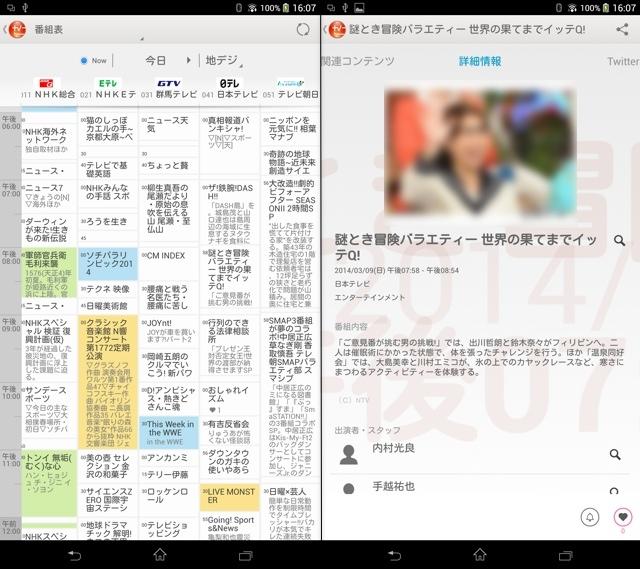Screen dimensions: 640x569
Task: Open the LIVE MONSTER program cell
Action: [229, 497]
